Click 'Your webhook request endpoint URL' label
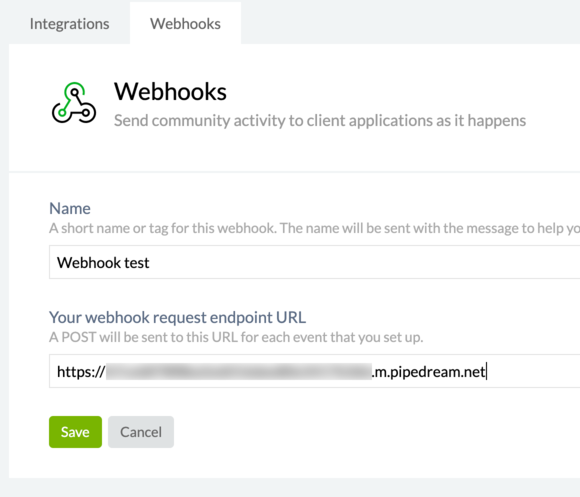 (178, 318)
